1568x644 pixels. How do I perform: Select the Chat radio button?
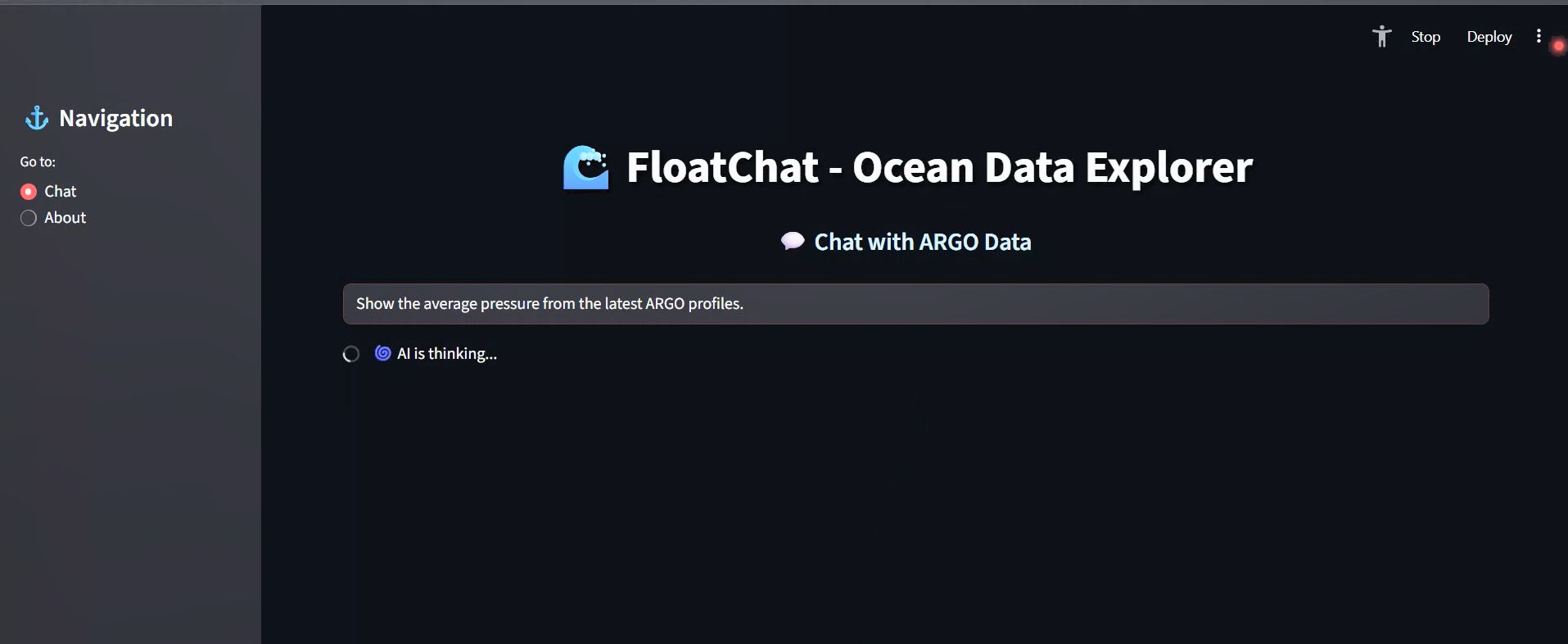pyautogui.click(x=29, y=192)
